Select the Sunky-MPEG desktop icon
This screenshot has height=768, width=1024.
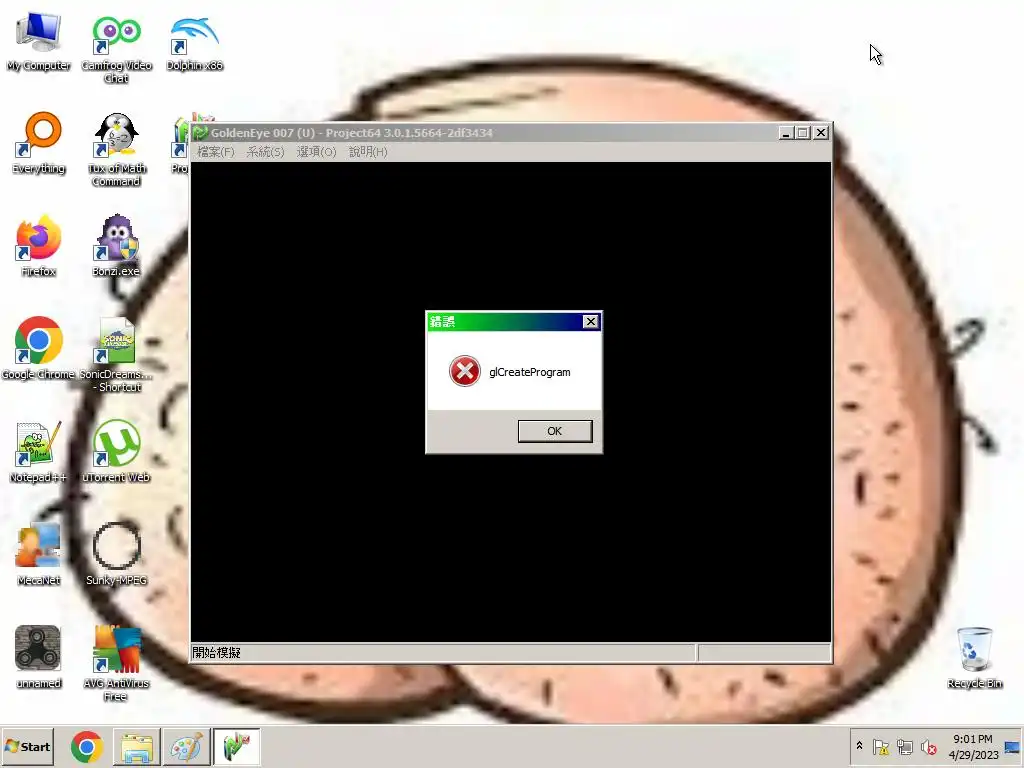(x=116, y=555)
